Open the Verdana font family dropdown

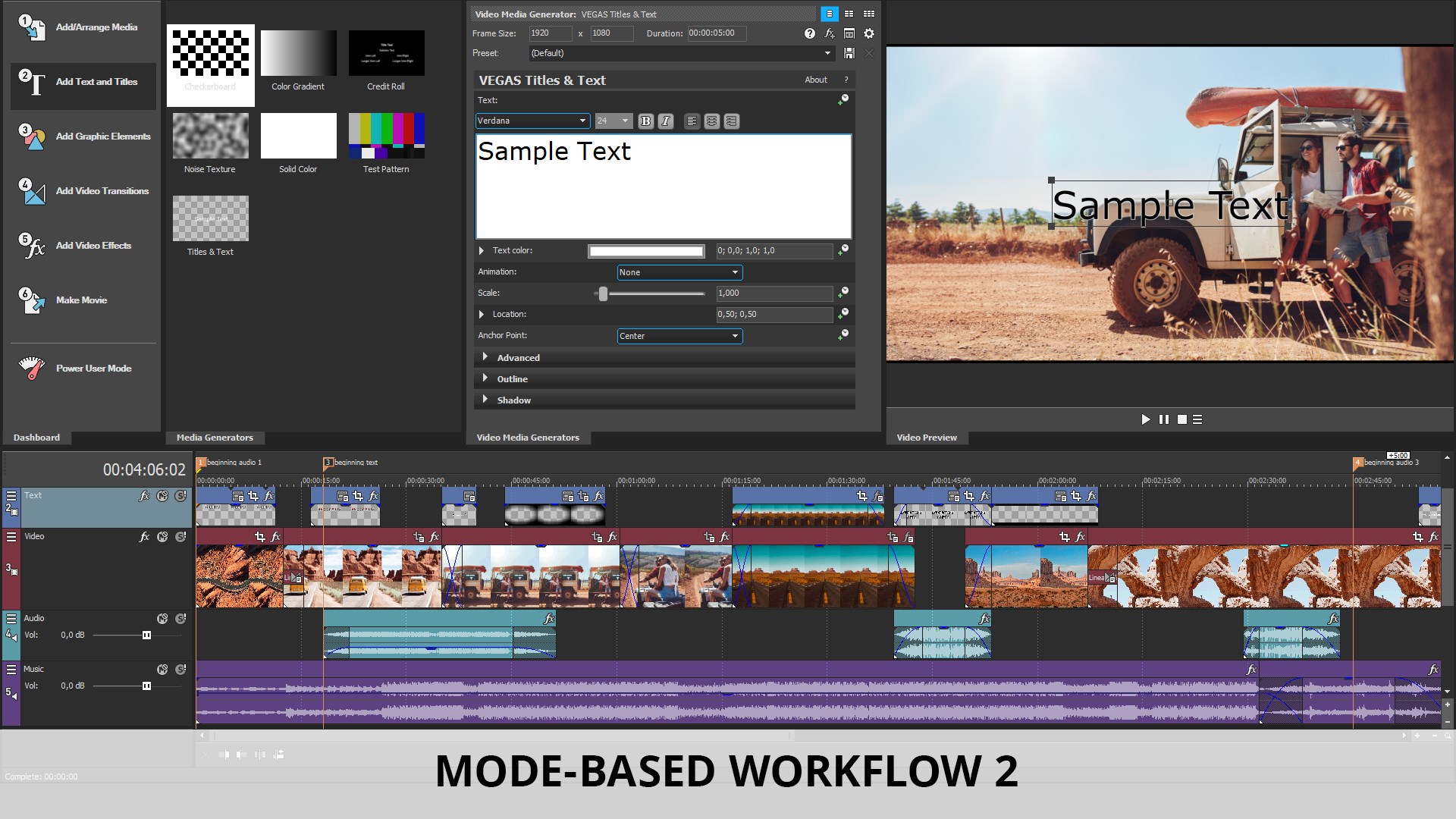coord(532,121)
